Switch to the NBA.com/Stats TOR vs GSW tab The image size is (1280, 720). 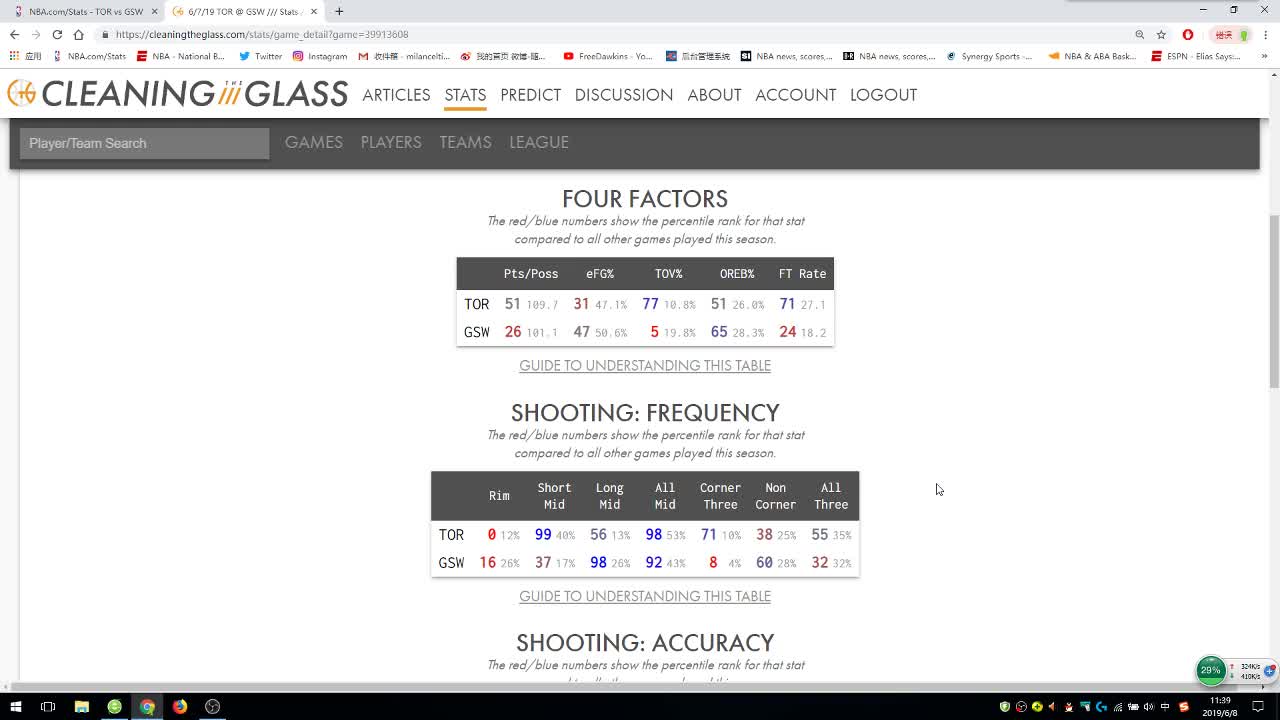click(85, 11)
